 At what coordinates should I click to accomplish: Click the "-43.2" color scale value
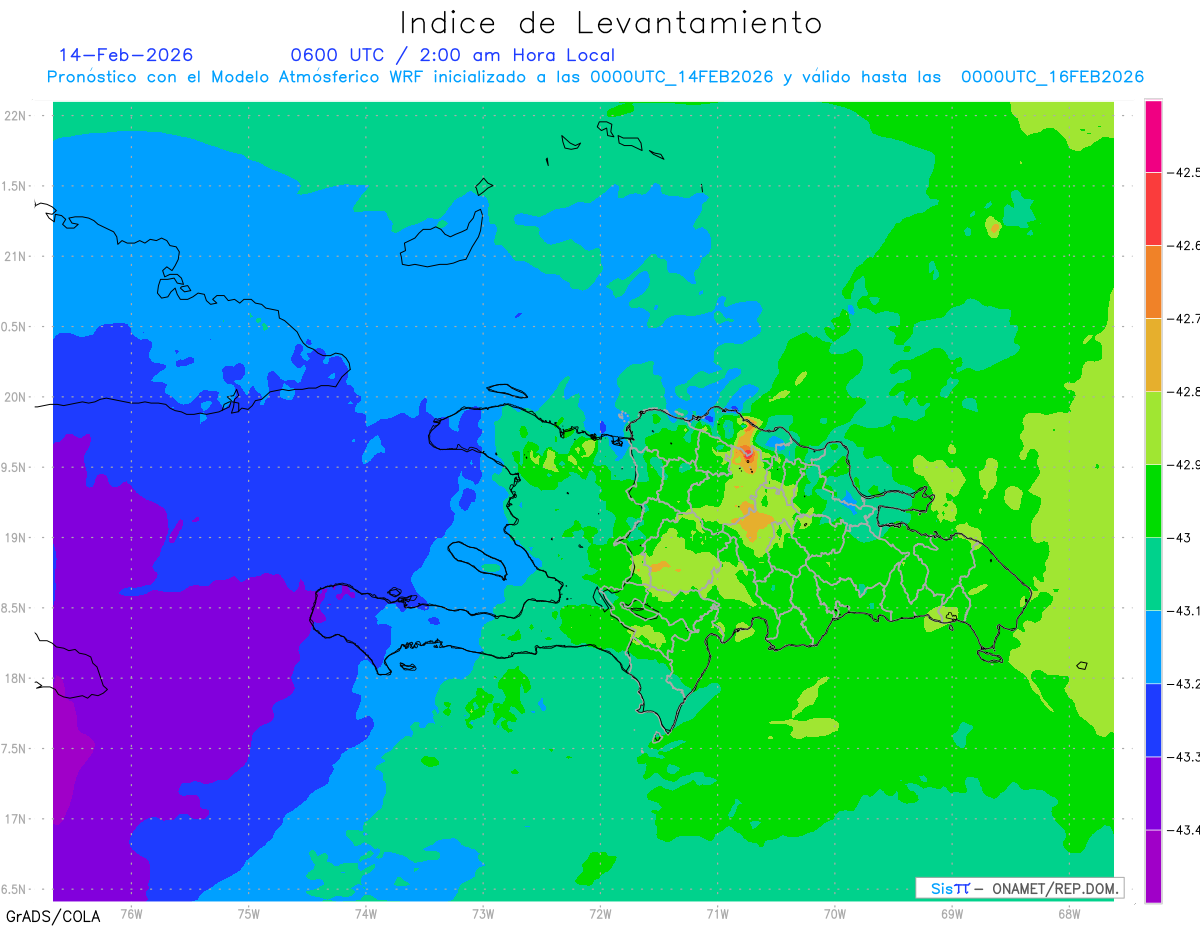(x=1185, y=684)
